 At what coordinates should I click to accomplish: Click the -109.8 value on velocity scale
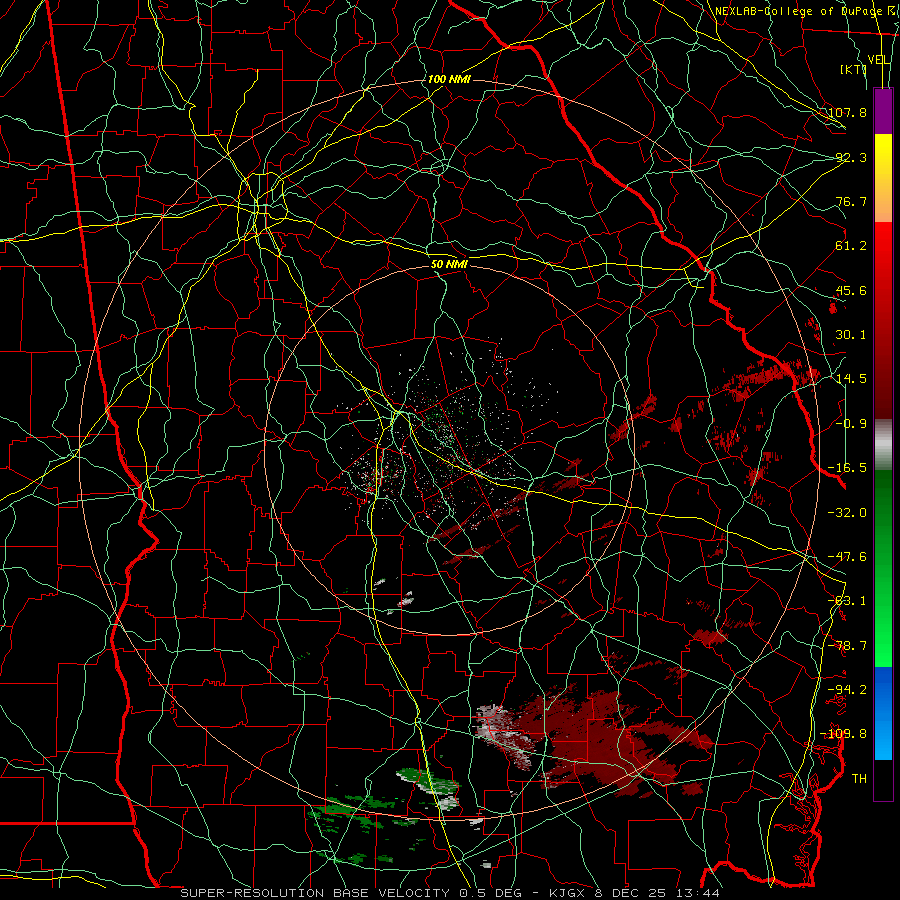pyautogui.click(x=844, y=734)
